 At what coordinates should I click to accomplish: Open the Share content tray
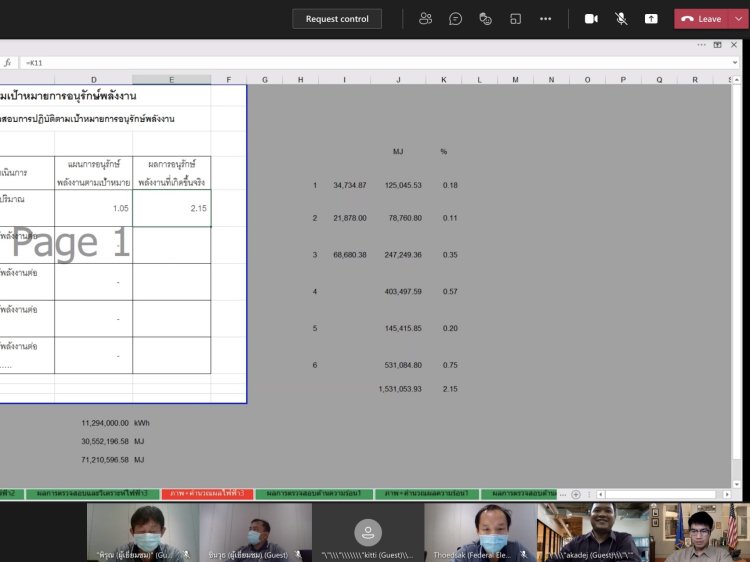click(651, 19)
